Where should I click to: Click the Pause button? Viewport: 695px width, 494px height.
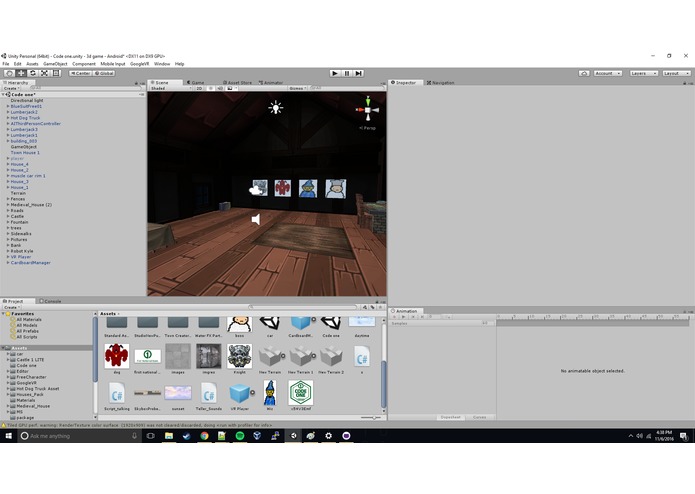click(347, 73)
